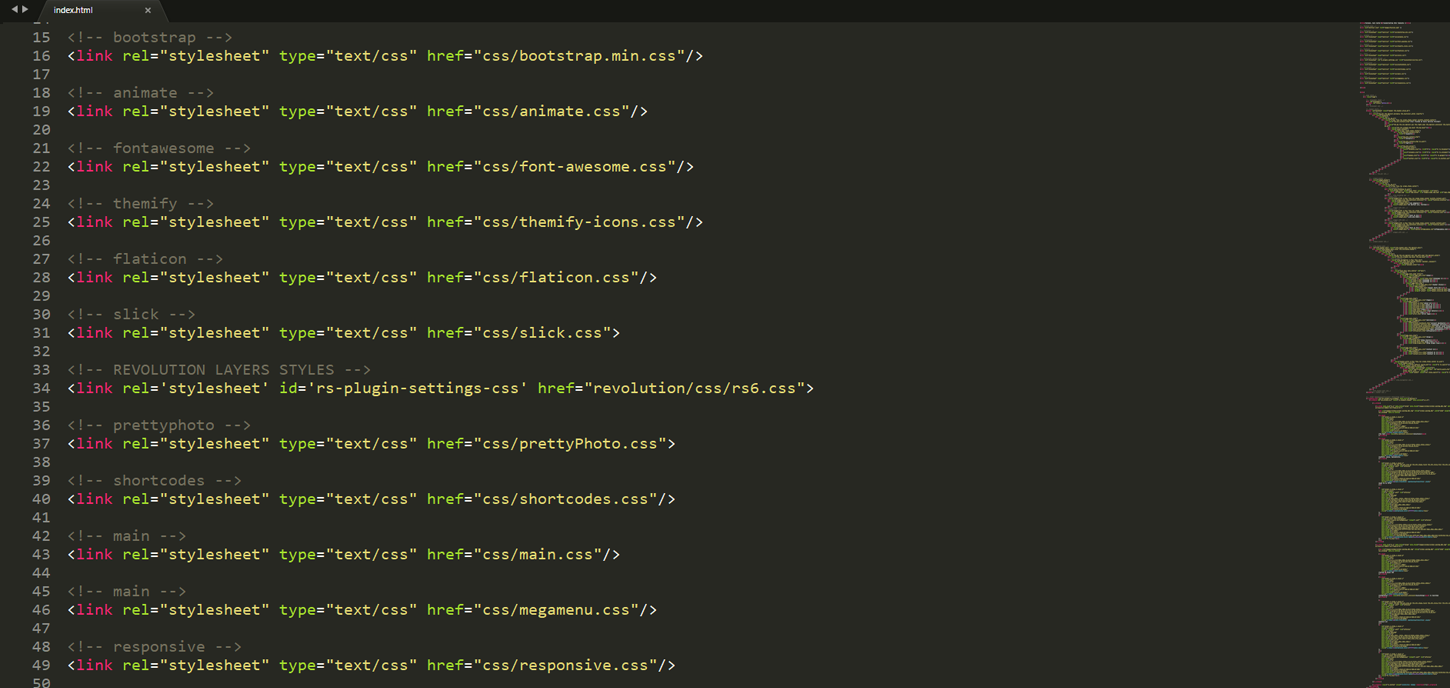Click the minimap code overview

pos(1404,354)
